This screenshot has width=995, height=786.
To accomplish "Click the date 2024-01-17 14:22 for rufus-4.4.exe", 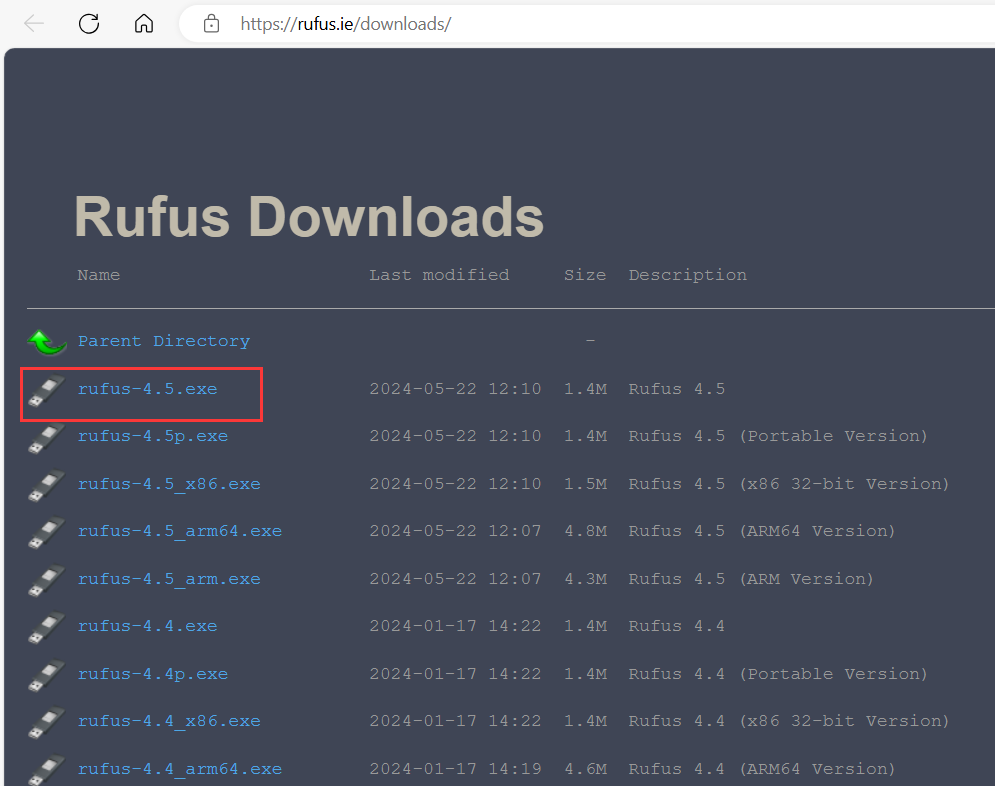I will (455, 626).
